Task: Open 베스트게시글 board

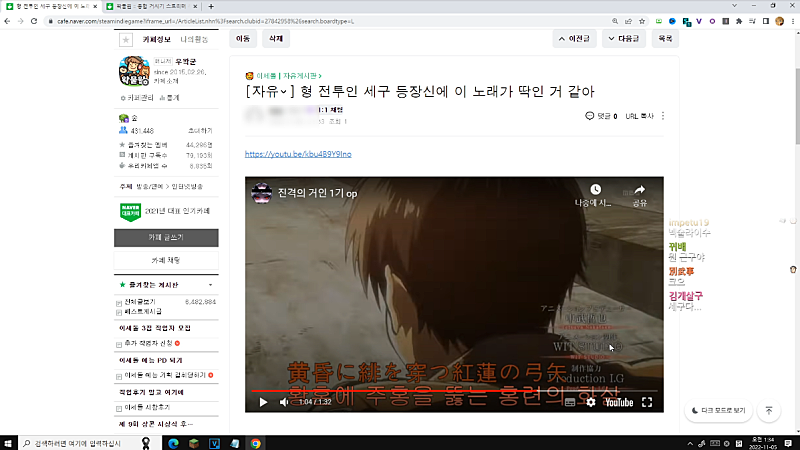Action: click(x=143, y=311)
